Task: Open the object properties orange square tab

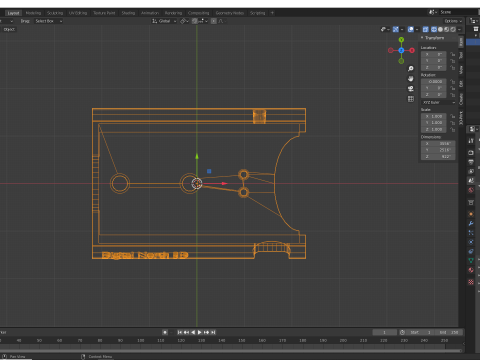Action: [471, 214]
